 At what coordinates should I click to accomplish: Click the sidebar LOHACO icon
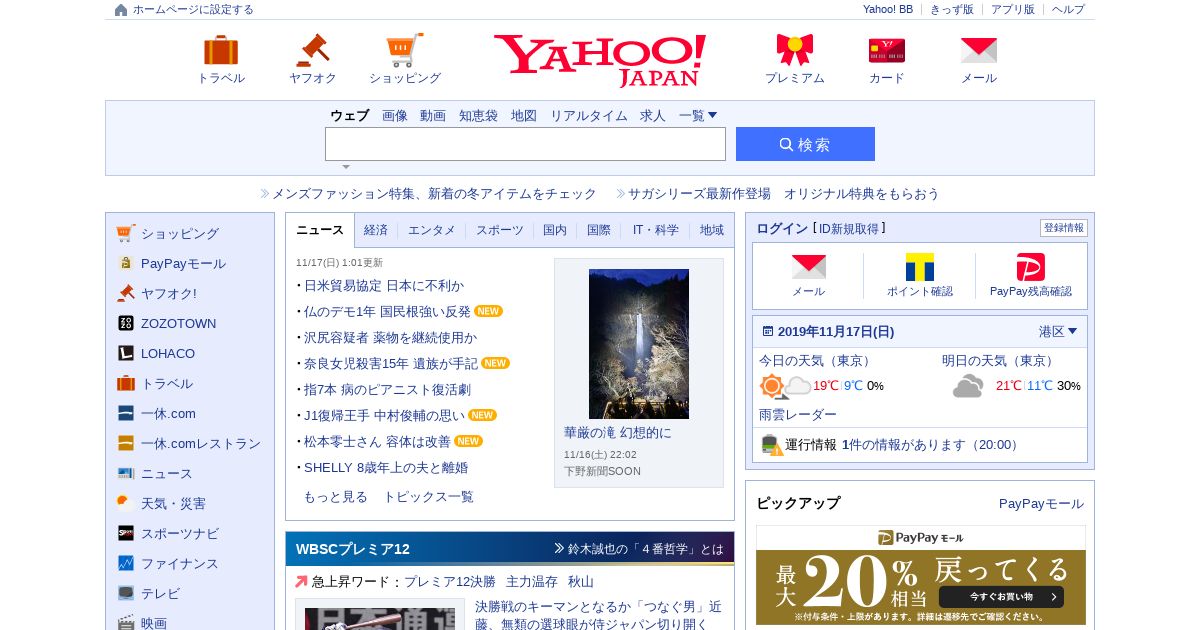click(x=125, y=353)
